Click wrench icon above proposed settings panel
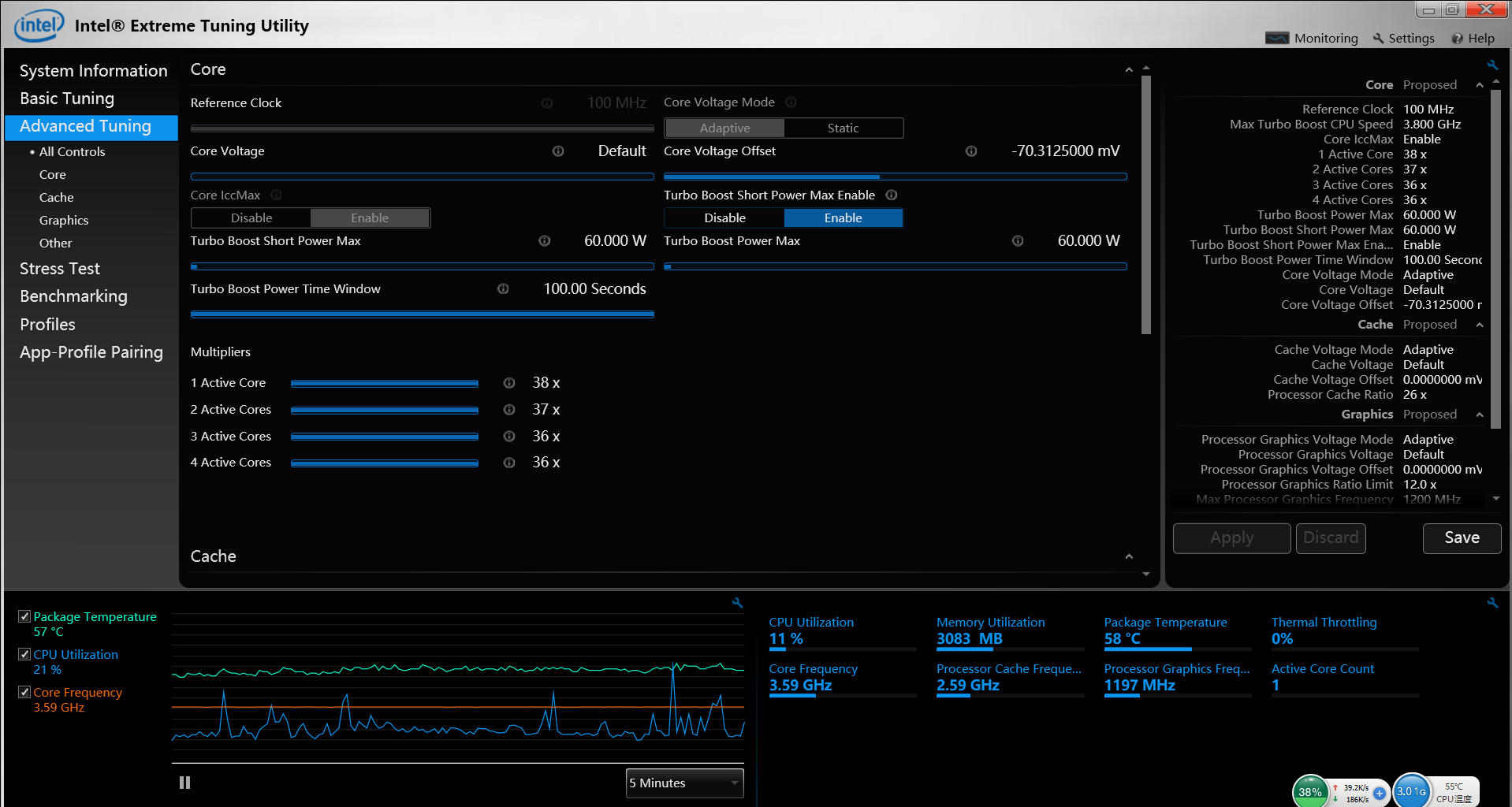1512x807 pixels. click(1492, 65)
